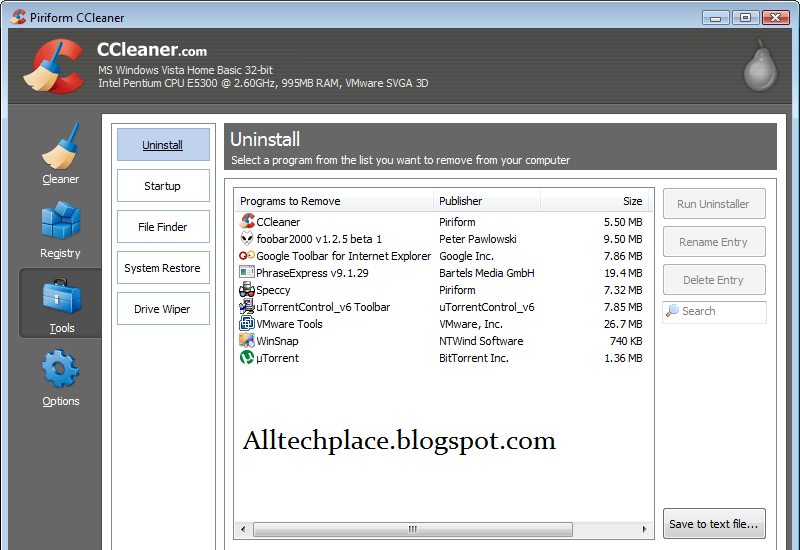Open the Cleaner section broom icon
The height and width of the screenshot is (550, 800).
[x=61, y=146]
